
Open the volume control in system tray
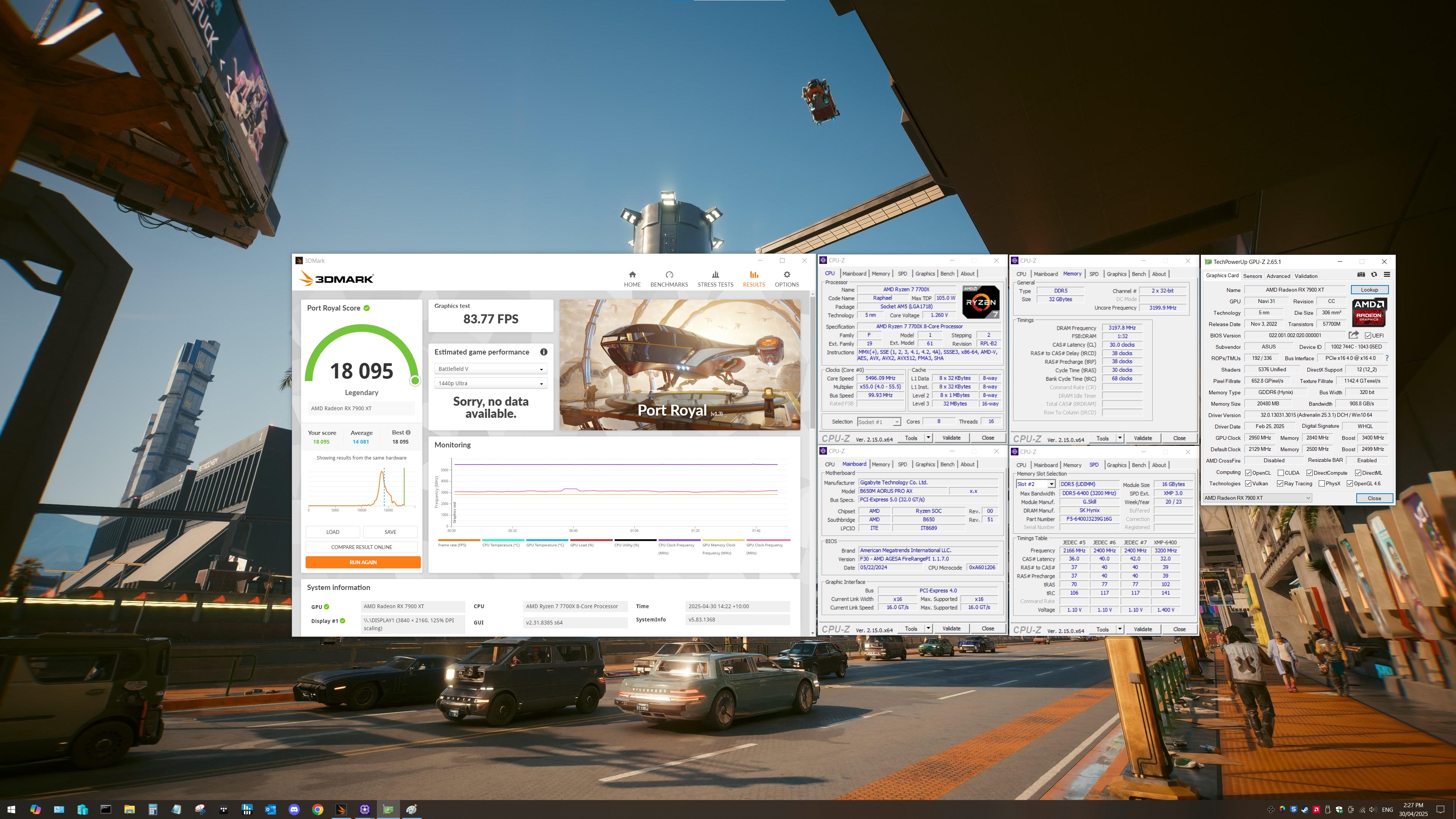1373,810
